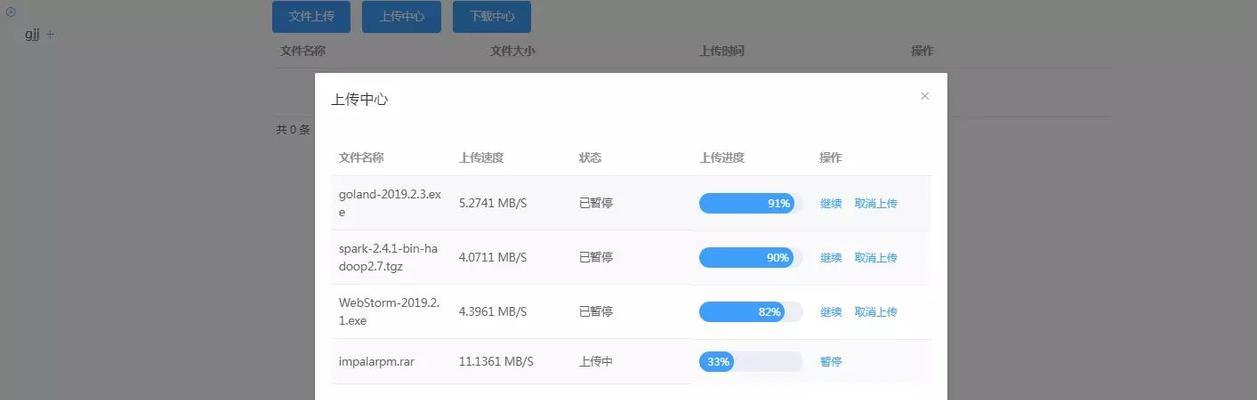Click the 82% progress bar

751,312
